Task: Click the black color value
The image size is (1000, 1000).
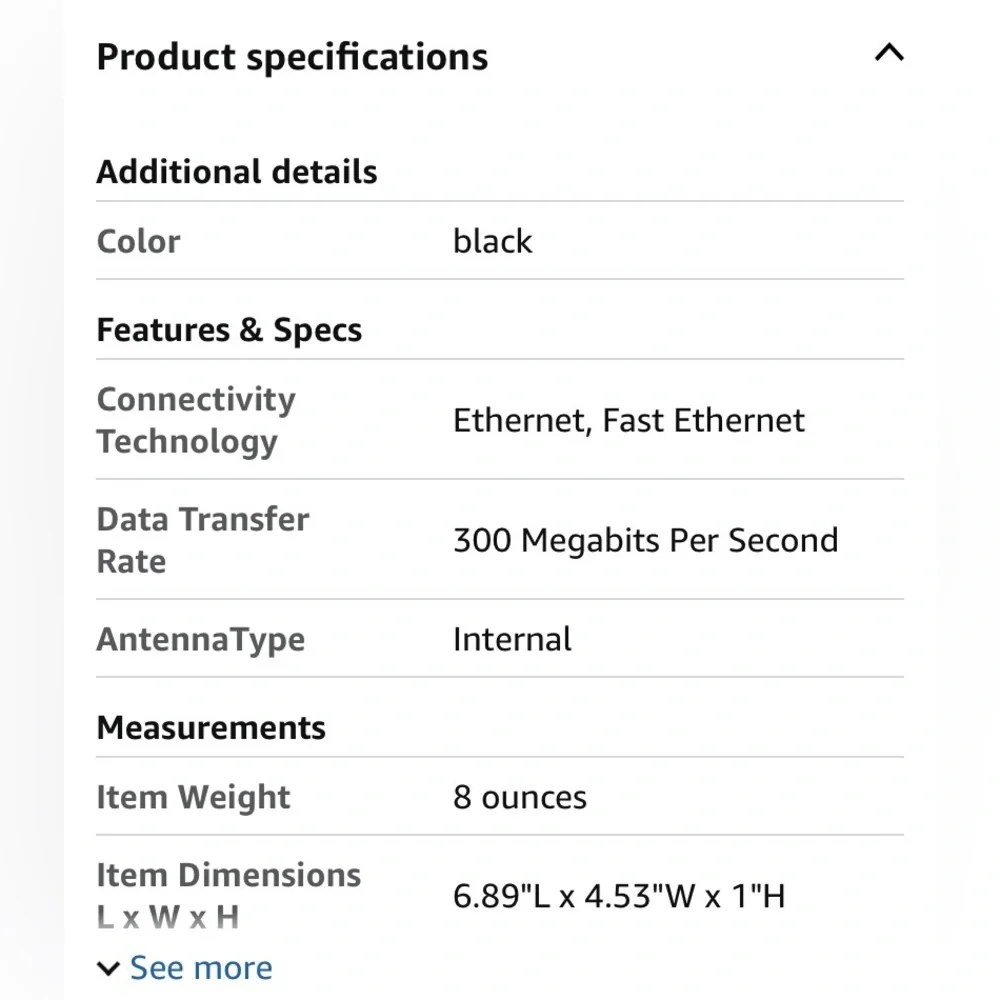Action: click(x=493, y=241)
